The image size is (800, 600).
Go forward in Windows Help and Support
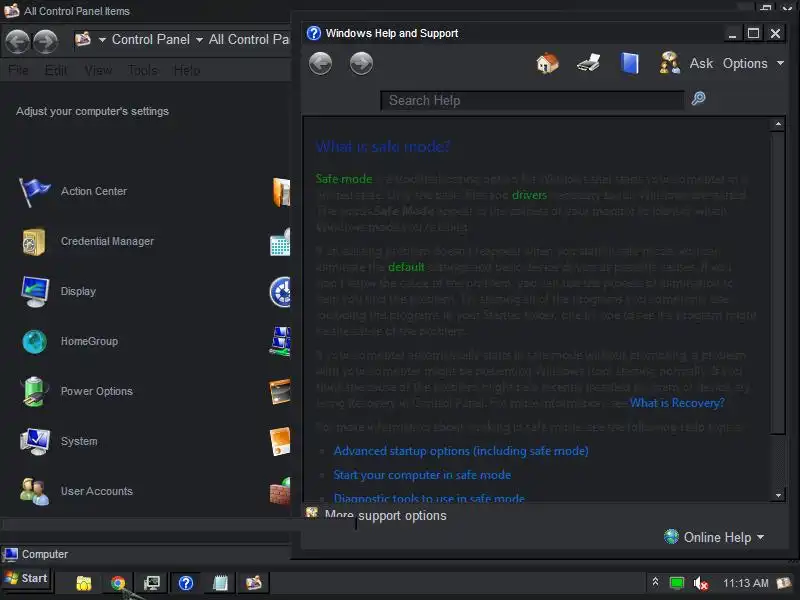[361, 64]
